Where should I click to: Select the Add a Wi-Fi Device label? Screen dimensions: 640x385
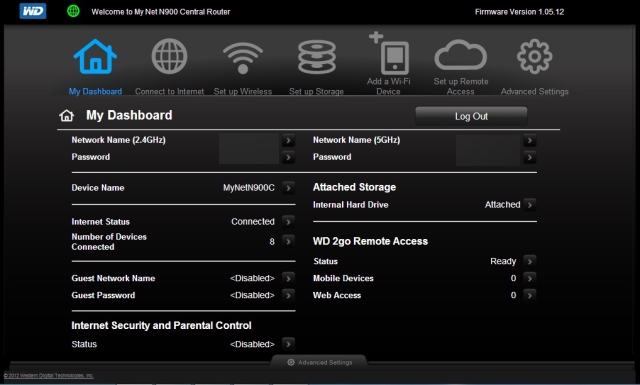pyautogui.click(x=389, y=86)
